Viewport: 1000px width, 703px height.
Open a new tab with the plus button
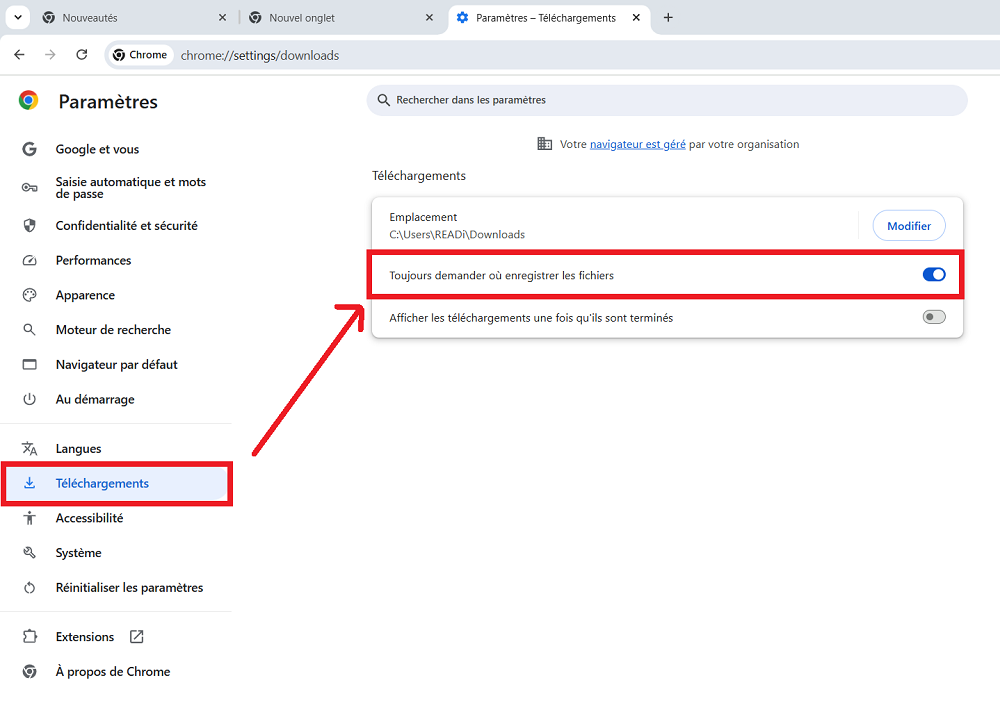point(668,18)
